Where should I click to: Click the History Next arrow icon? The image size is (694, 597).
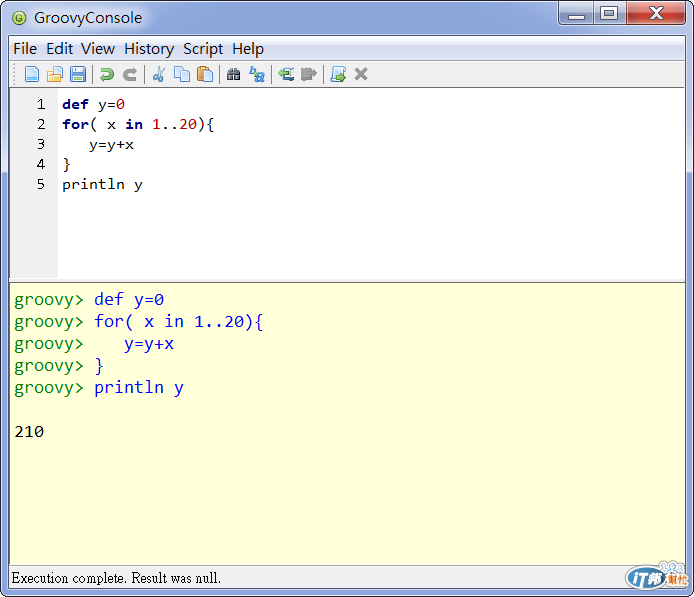coord(309,74)
